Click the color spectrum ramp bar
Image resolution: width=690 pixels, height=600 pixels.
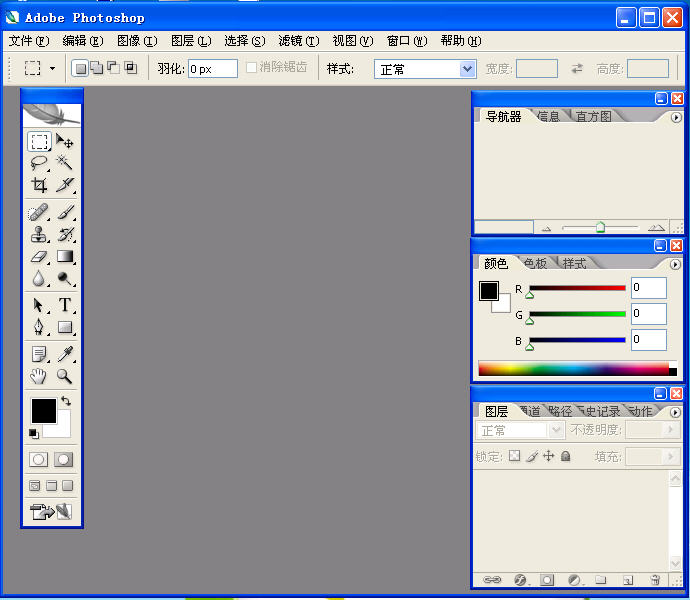[573, 369]
